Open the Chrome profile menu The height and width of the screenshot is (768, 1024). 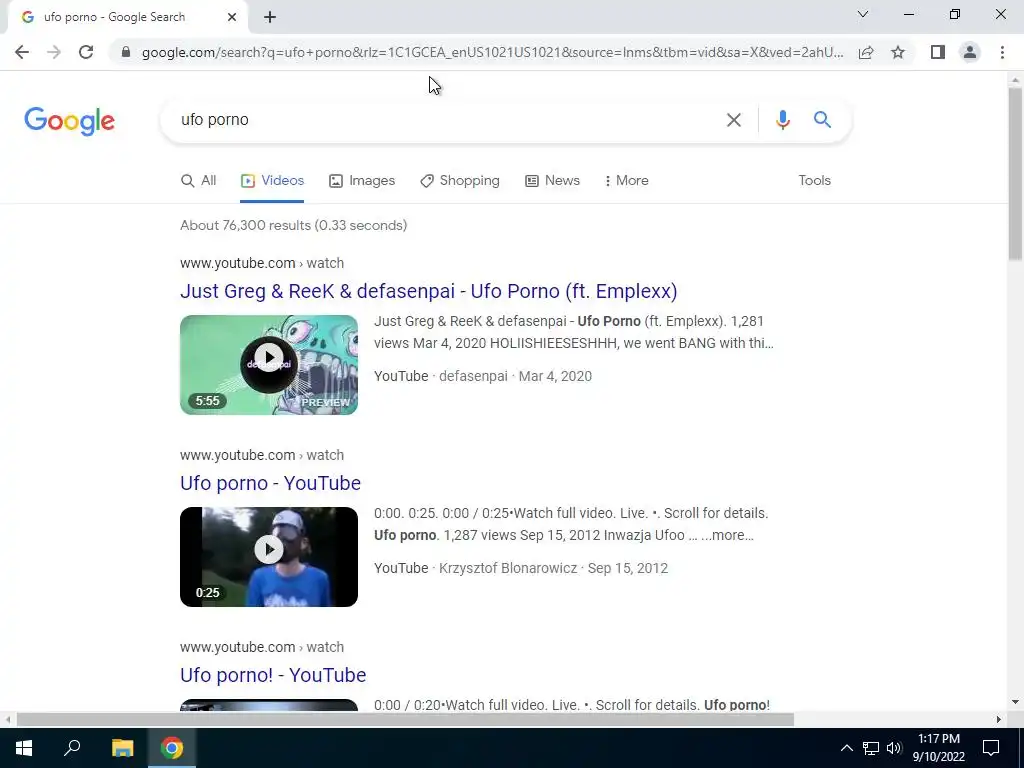tap(970, 52)
